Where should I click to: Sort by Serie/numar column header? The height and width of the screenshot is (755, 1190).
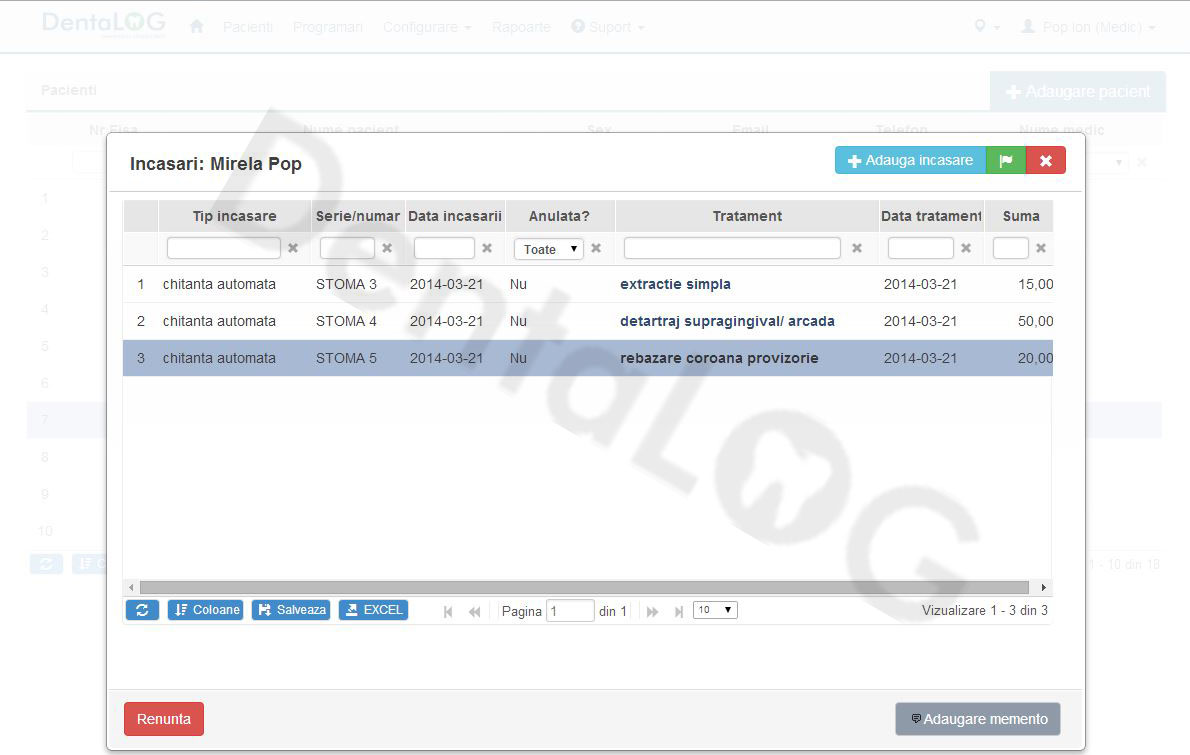click(x=357, y=216)
